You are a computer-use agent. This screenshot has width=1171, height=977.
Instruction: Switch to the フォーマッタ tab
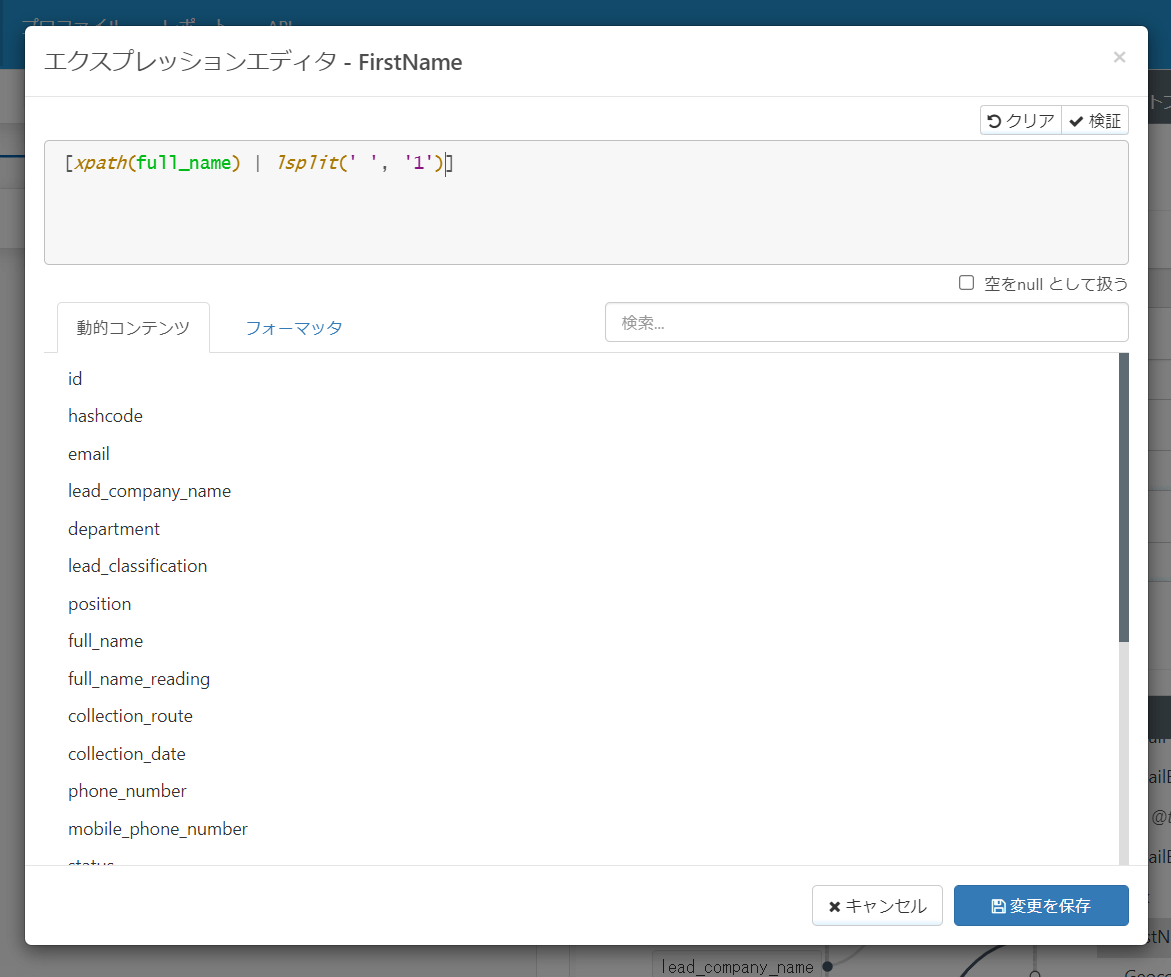click(294, 328)
